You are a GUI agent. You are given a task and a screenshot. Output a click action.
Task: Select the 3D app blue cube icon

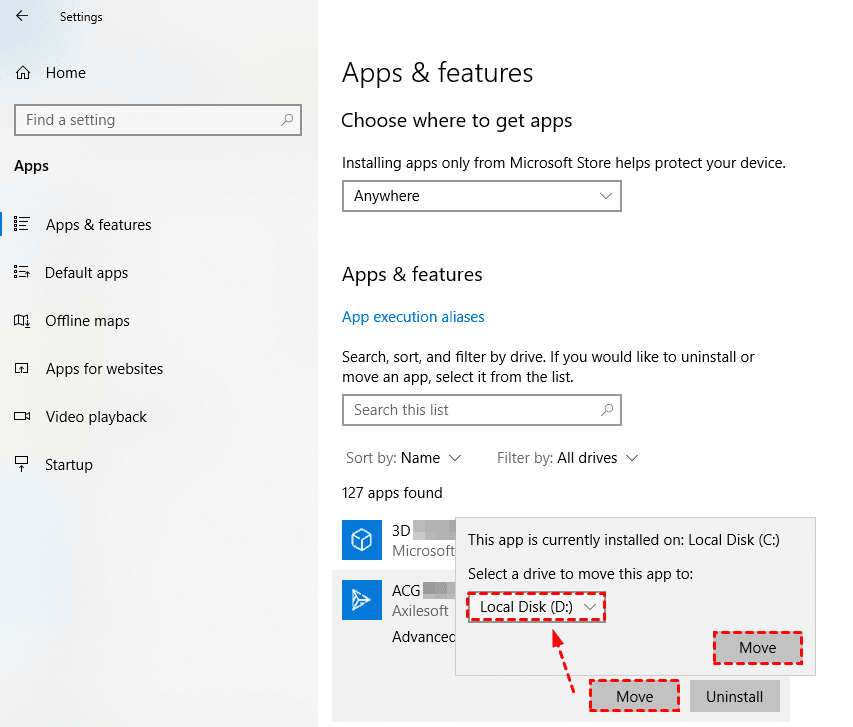pyautogui.click(x=362, y=540)
